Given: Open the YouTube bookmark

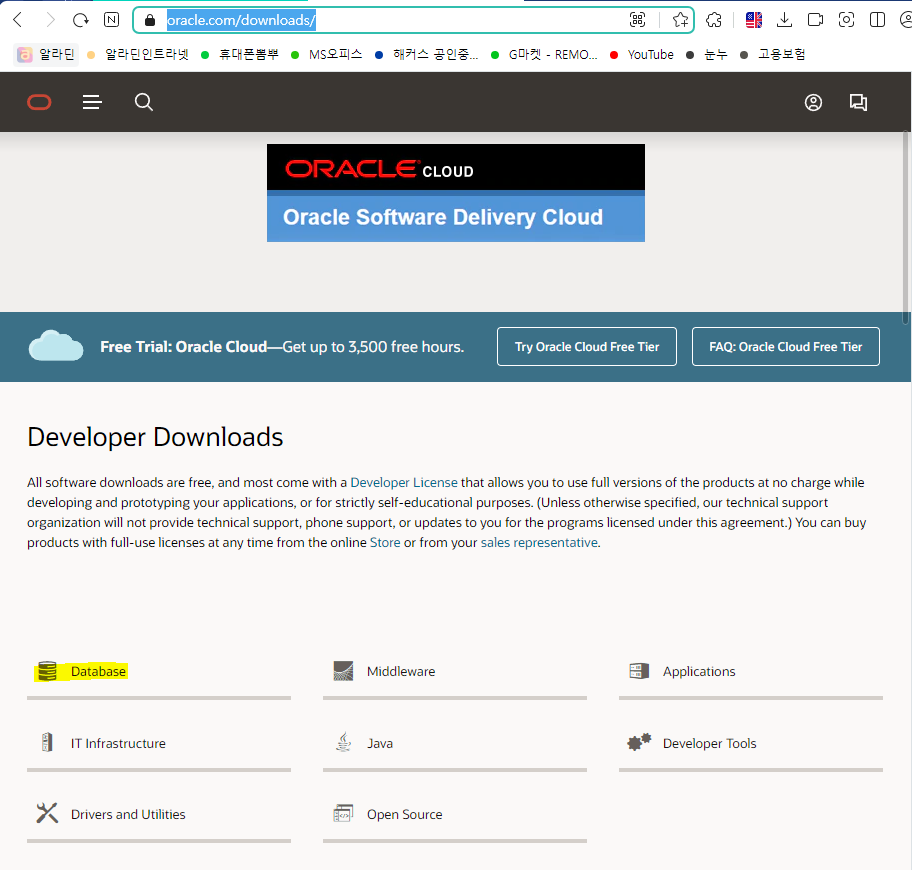Looking at the screenshot, I should [642, 55].
